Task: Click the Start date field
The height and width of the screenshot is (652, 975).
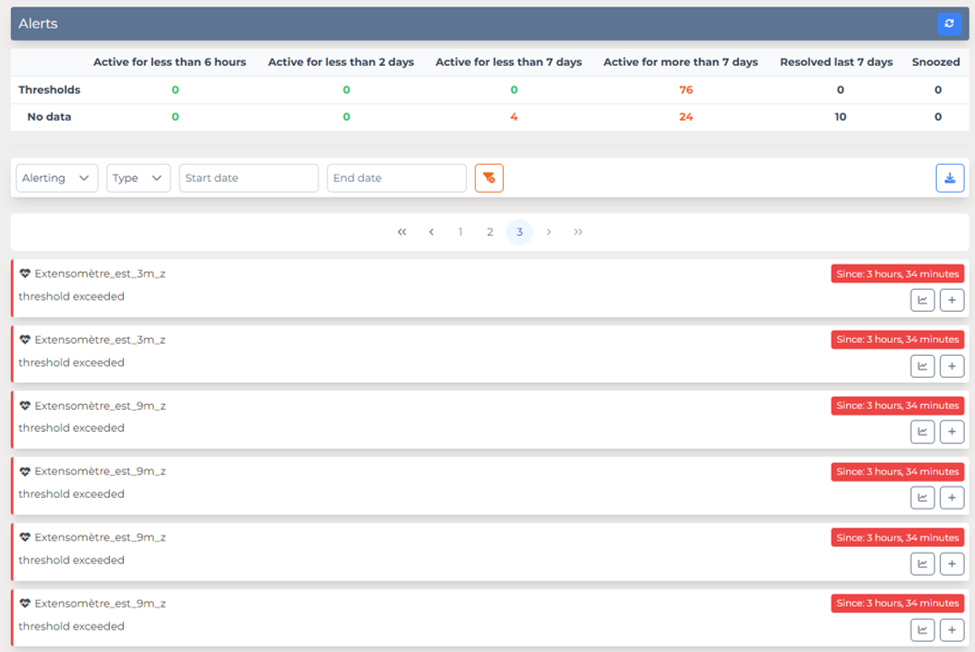Action: [x=248, y=178]
